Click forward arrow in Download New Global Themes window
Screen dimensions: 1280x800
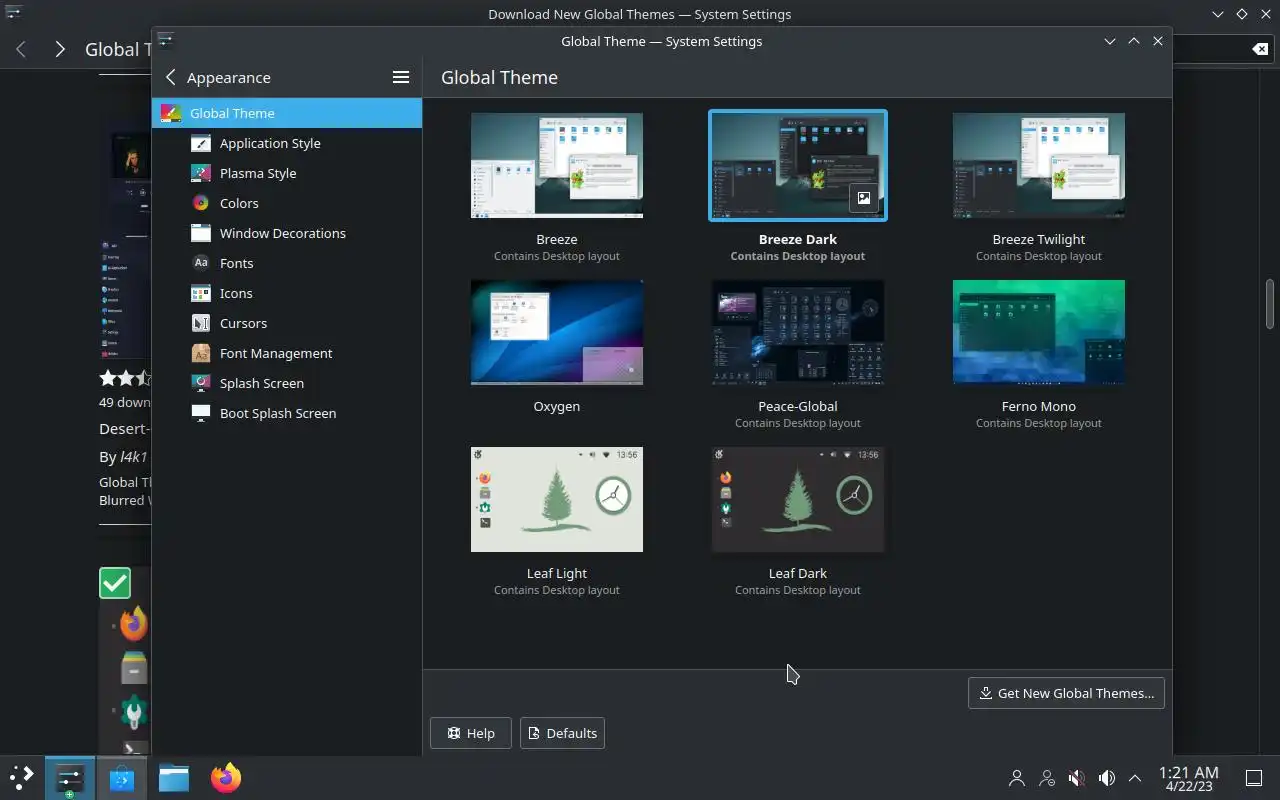[60, 49]
